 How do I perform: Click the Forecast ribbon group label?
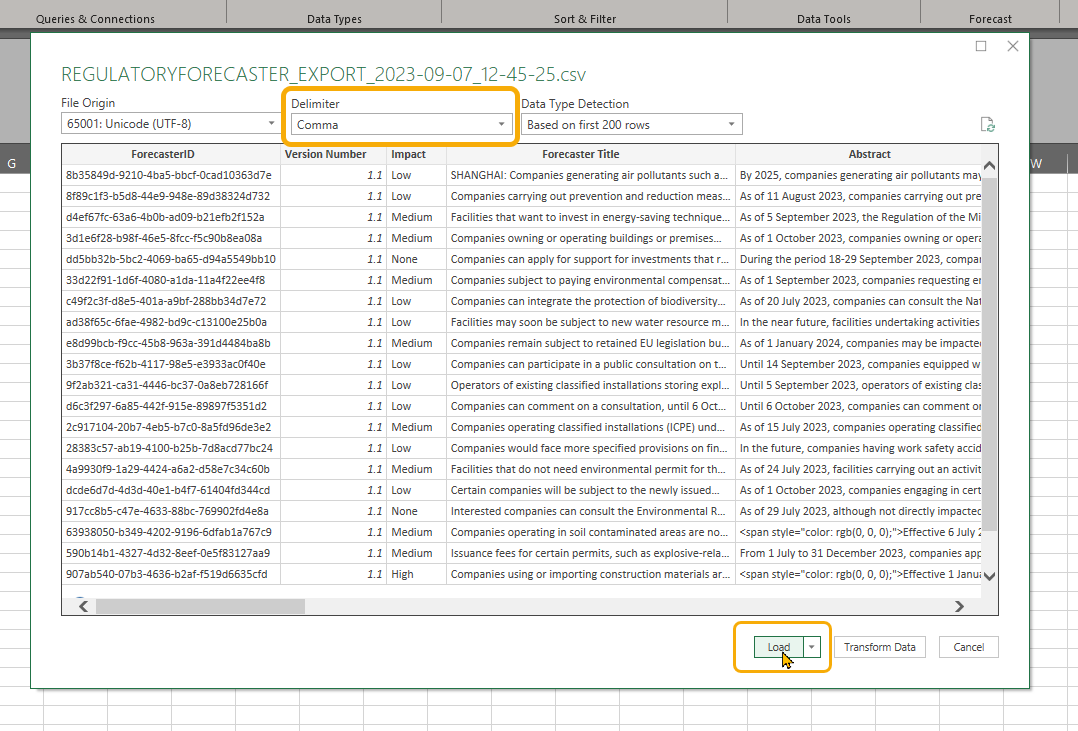990,19
